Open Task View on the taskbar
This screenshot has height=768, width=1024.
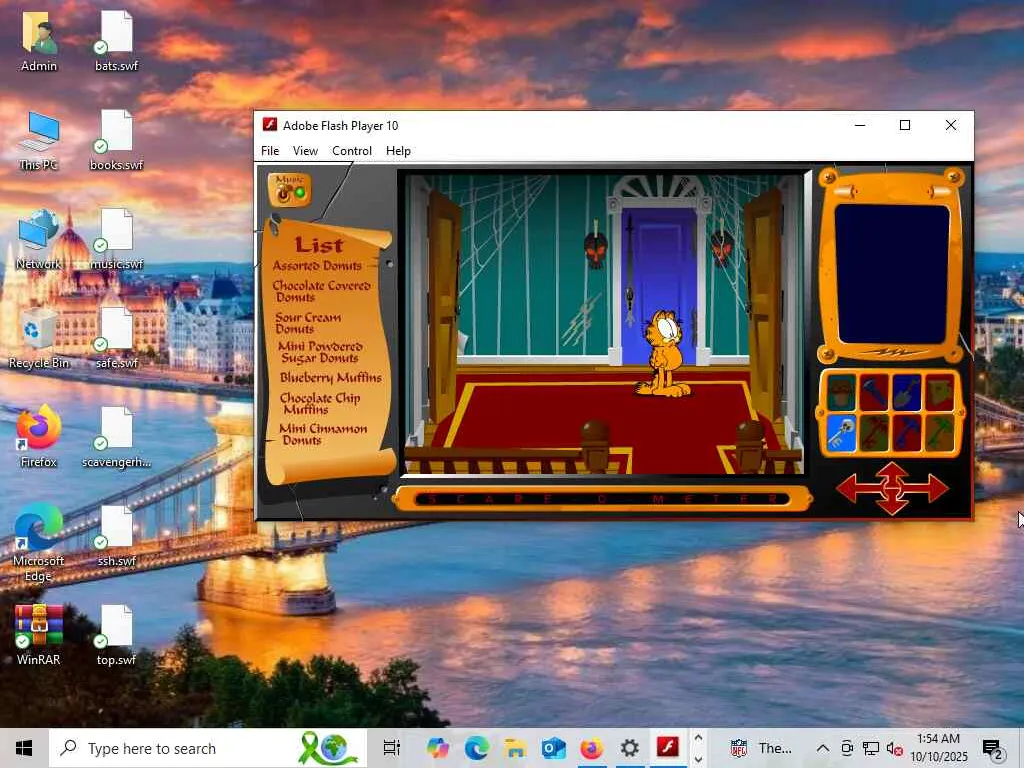tap(391, 748)
